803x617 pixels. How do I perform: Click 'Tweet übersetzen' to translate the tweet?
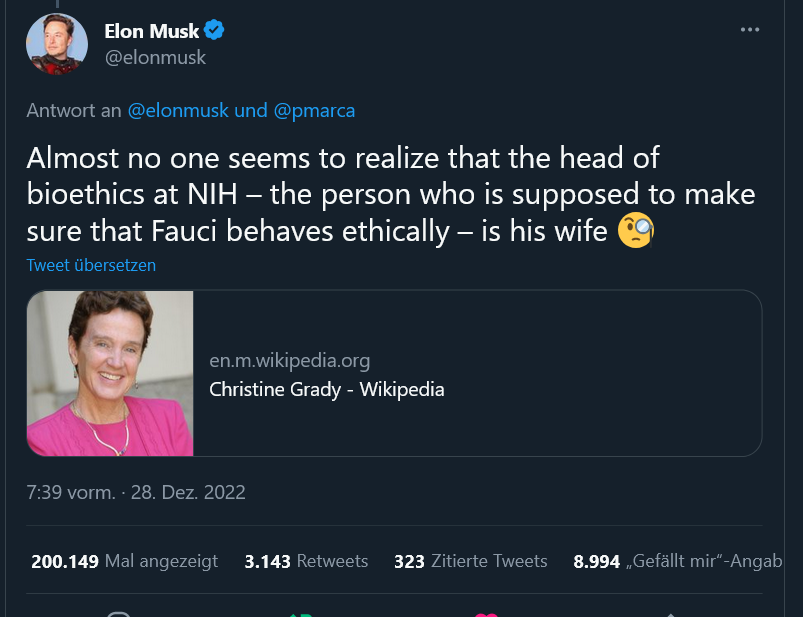(x=91, y=265)
